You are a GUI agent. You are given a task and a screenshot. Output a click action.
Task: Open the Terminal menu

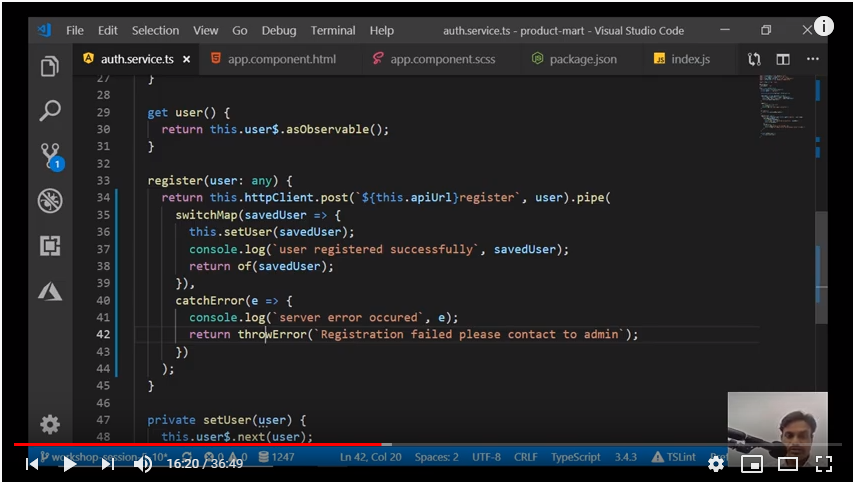(333, 30)
